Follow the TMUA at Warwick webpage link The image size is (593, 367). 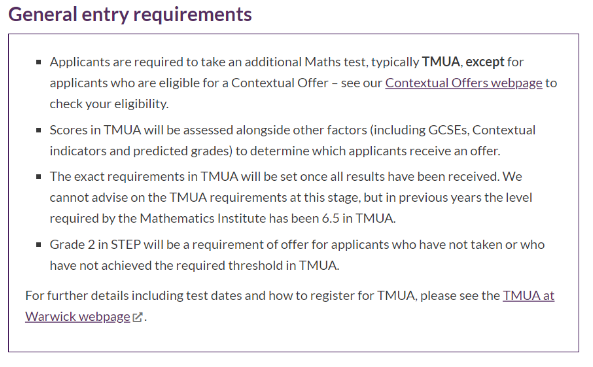[x=528, y=295]
